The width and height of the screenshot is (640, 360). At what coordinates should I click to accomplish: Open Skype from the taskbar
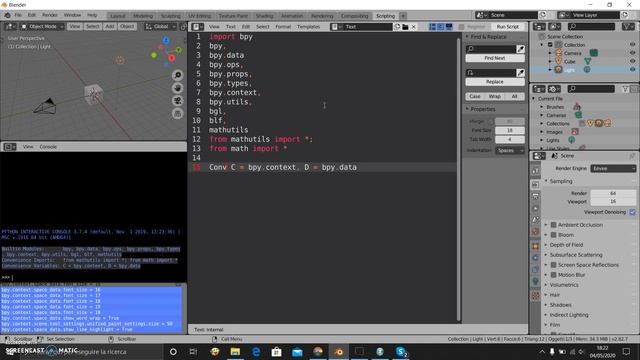click(401, 351)
